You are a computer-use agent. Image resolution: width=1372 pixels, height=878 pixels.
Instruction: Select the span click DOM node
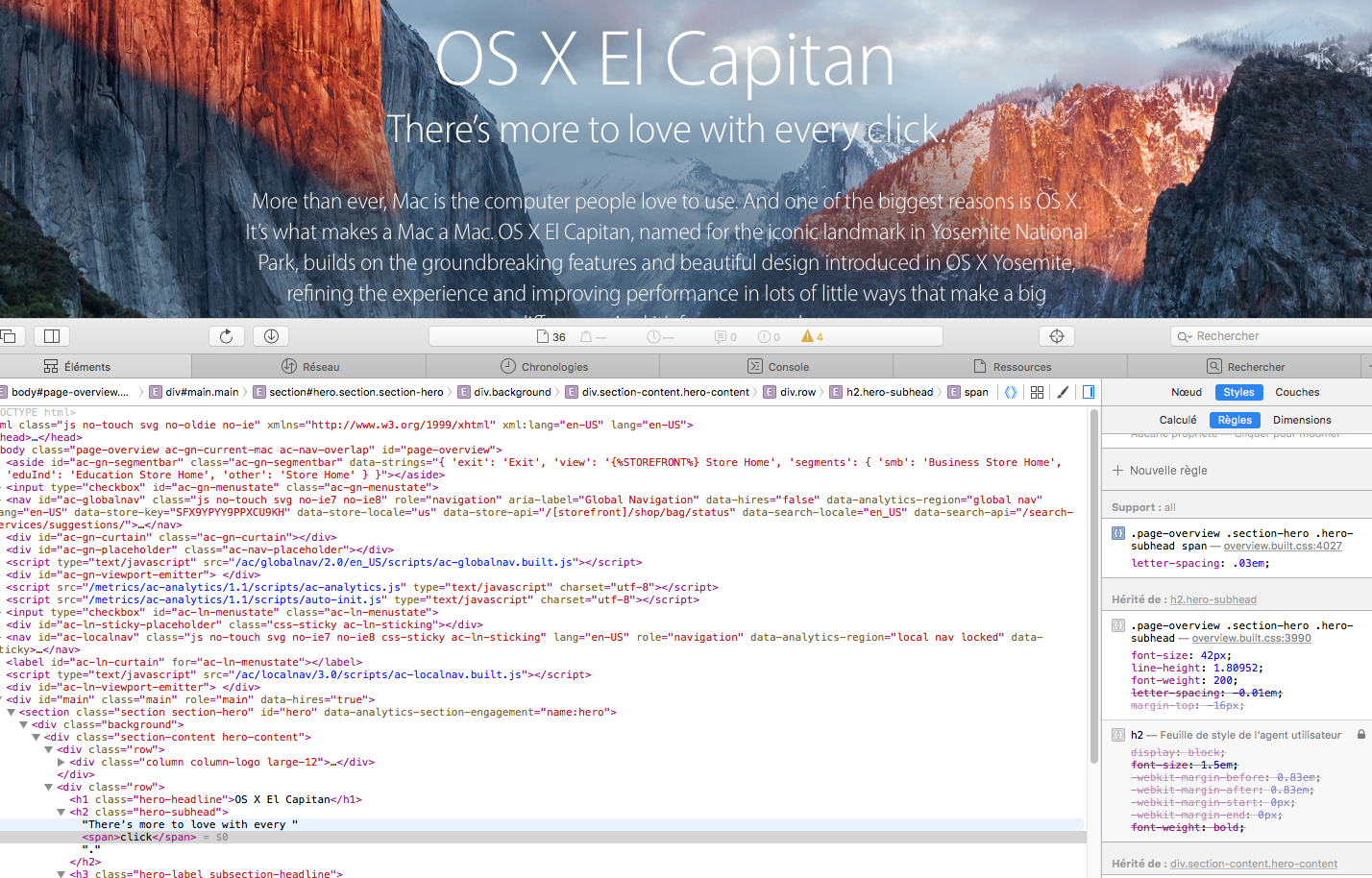click(139, 837)
